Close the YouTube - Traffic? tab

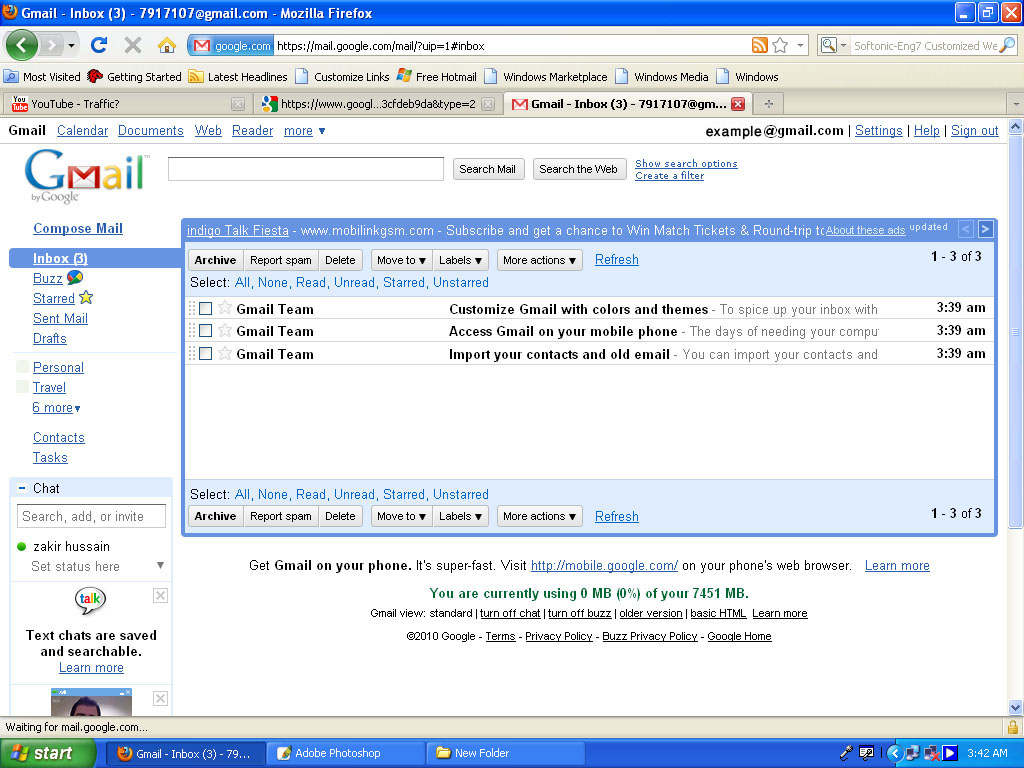(238, 104)
